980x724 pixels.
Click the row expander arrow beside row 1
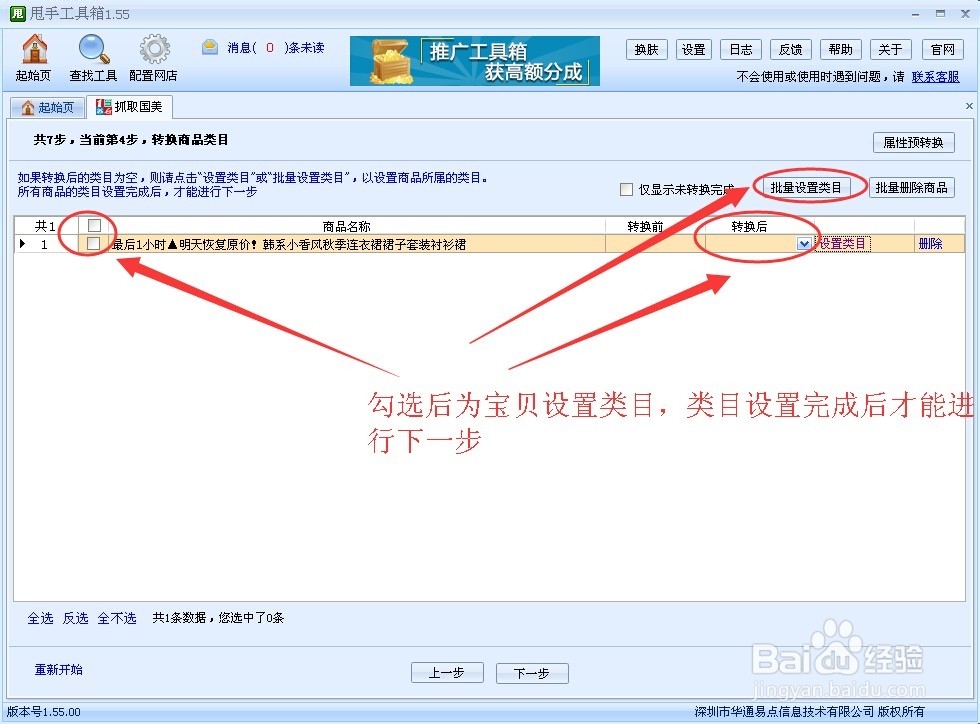point(22,243)
